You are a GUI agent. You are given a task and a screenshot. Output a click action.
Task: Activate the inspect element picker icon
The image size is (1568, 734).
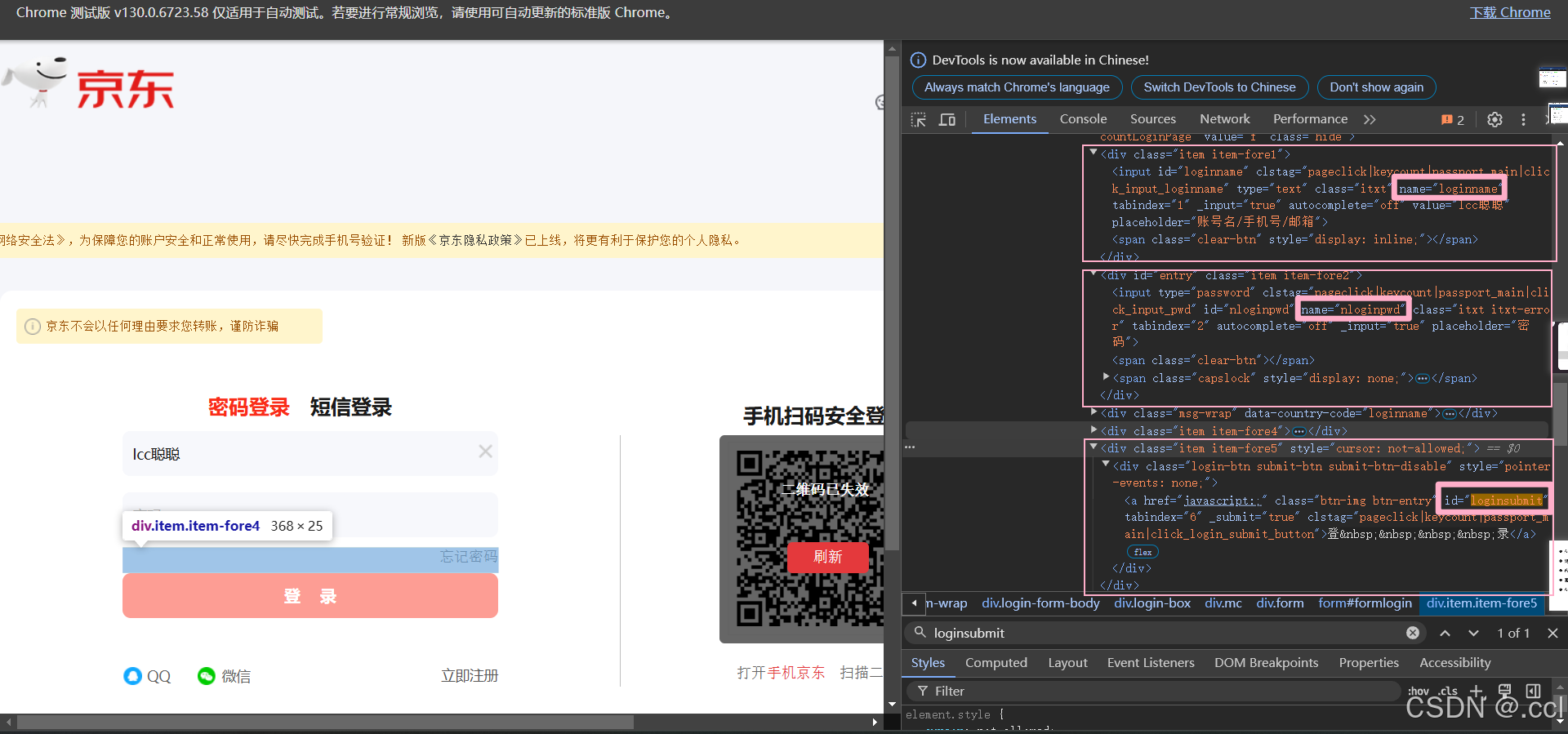click(919, 120)
